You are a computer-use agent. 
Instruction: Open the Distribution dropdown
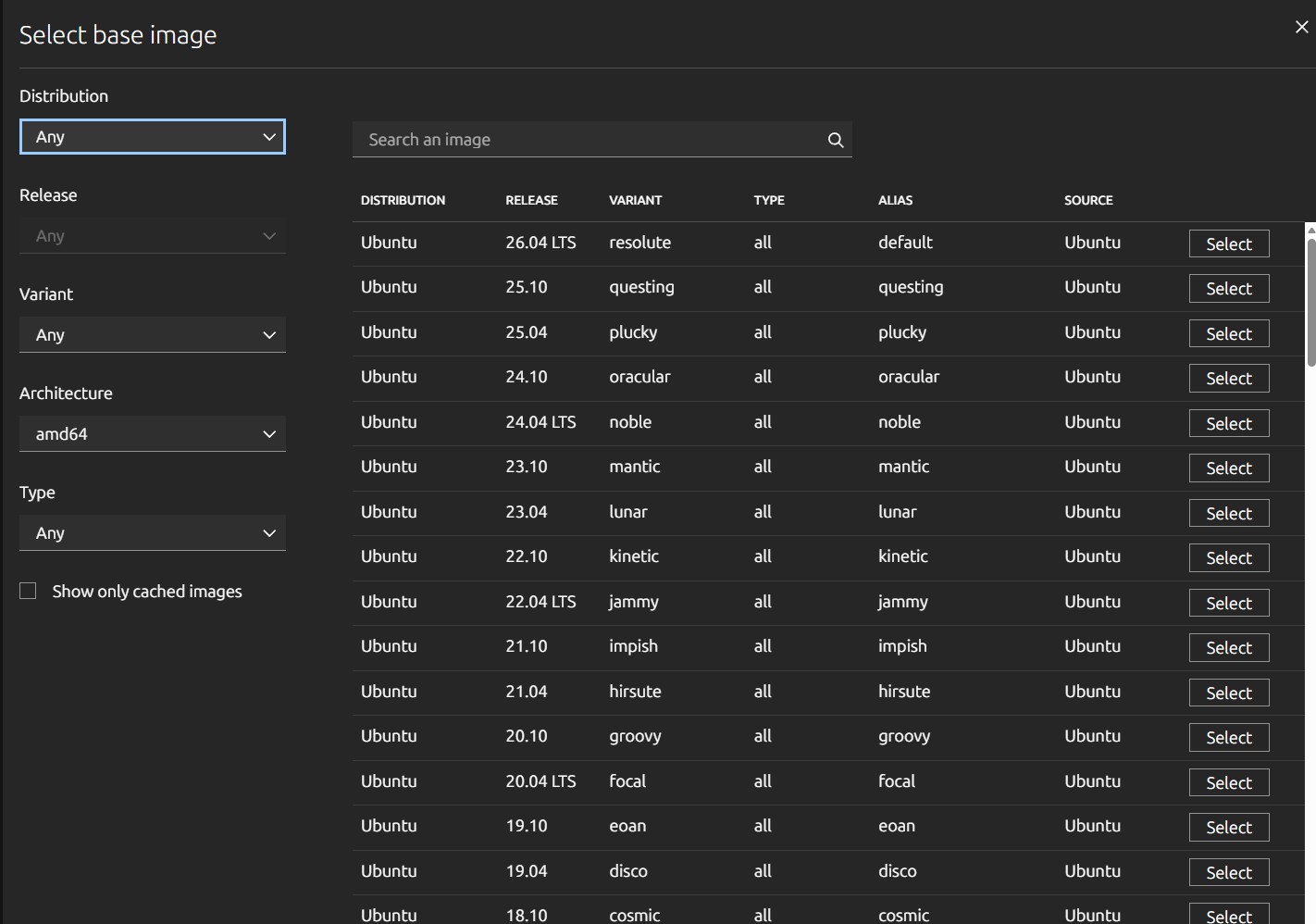153,137
